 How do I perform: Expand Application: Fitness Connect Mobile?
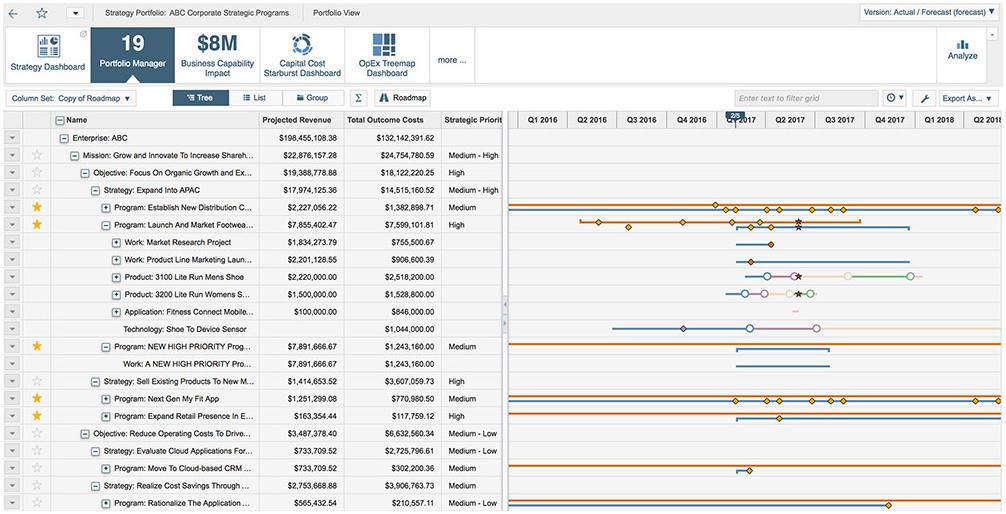[x=116, y=312]
